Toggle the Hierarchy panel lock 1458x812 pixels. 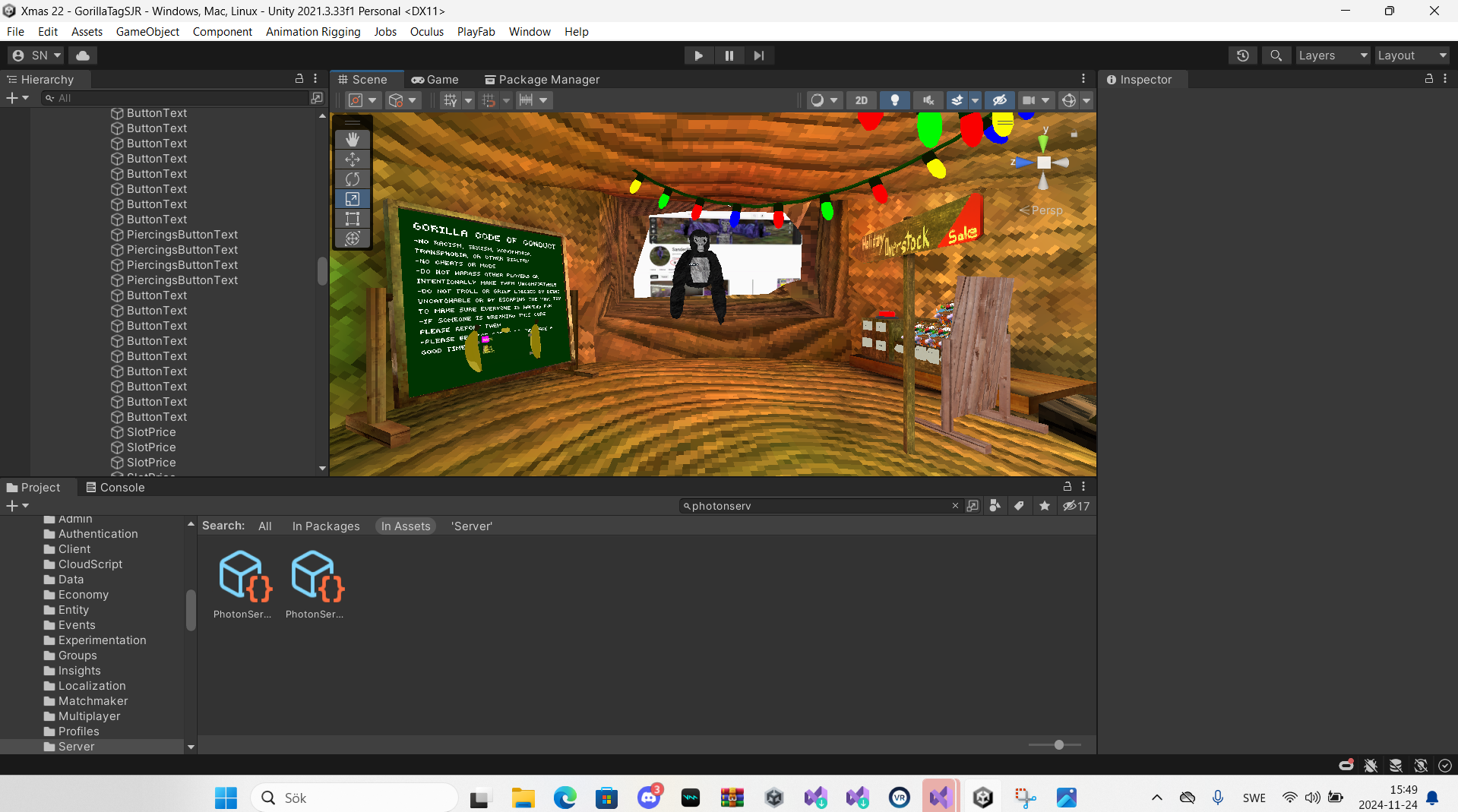[299, 79]
